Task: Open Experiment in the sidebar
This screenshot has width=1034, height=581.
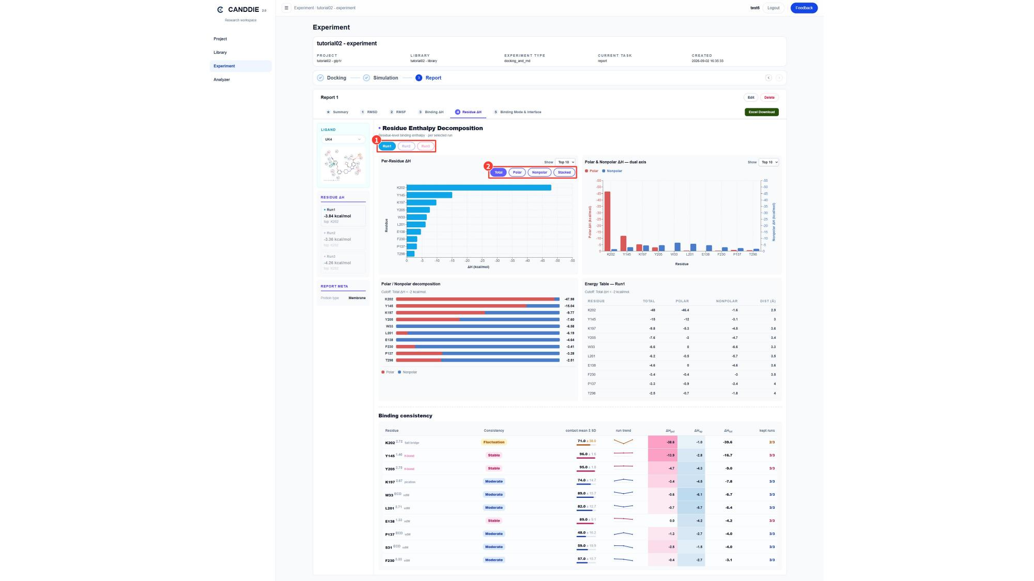Action: click(x=241, y=66)
